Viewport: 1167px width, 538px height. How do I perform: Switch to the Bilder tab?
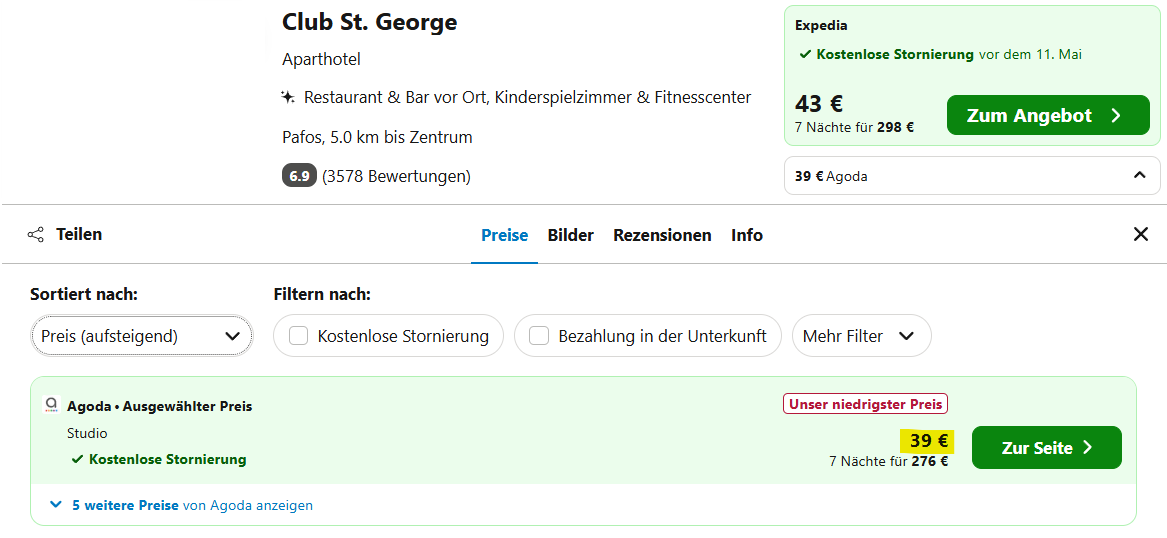click(x=571, y=235)
